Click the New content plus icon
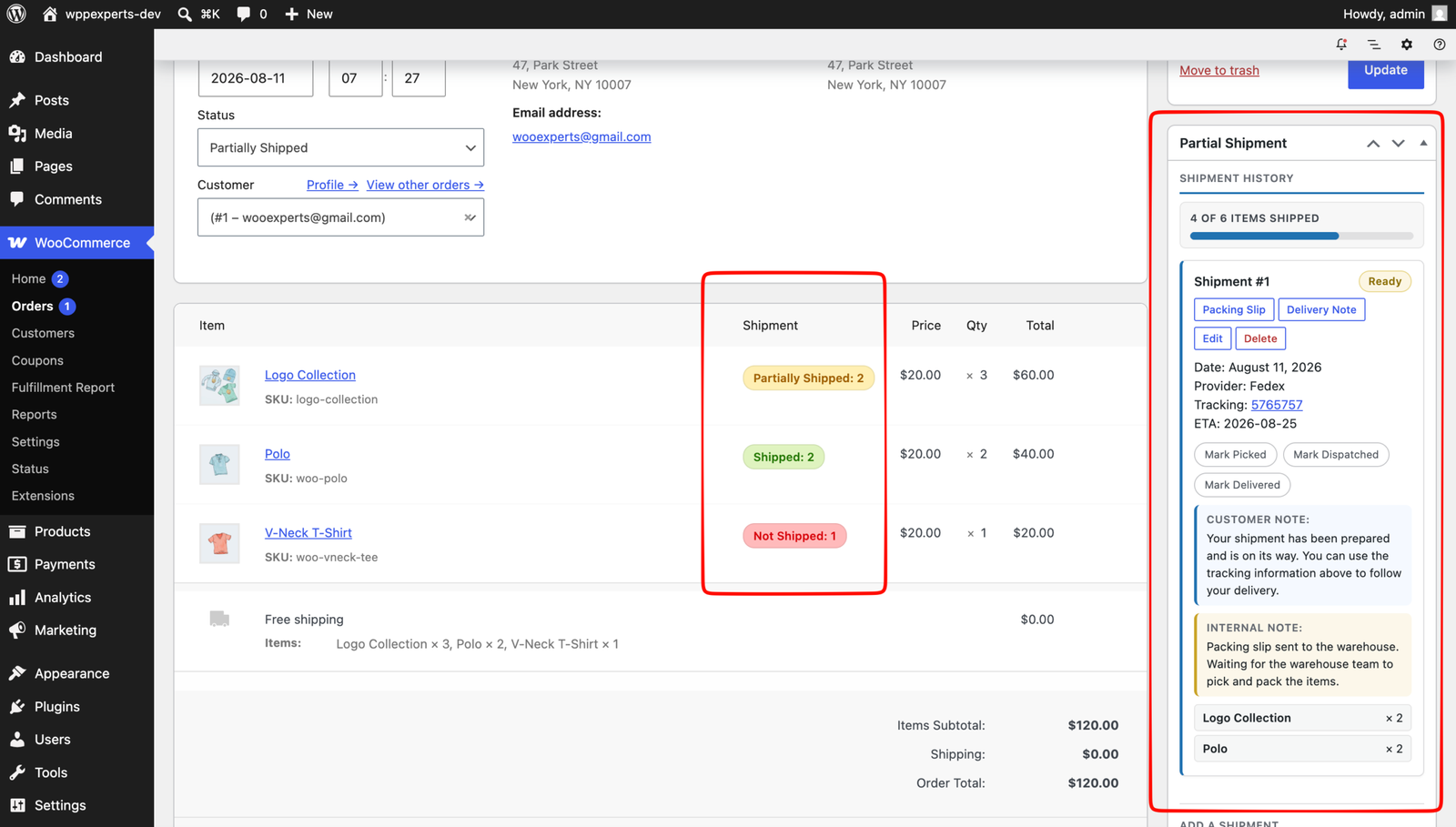Image resolution: width=1456 pixels, height=827 pixels. 291,14
